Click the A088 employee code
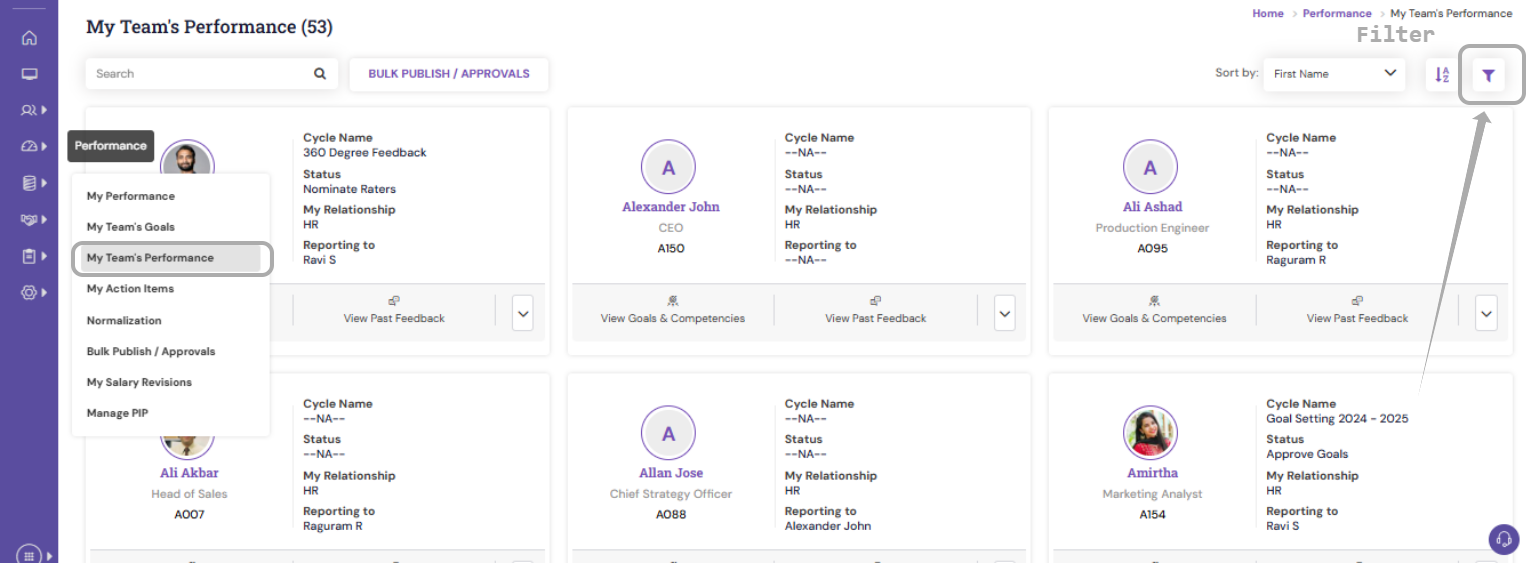Image resolution: width=1531 pixels, height=563 pixels. point(670,515)
